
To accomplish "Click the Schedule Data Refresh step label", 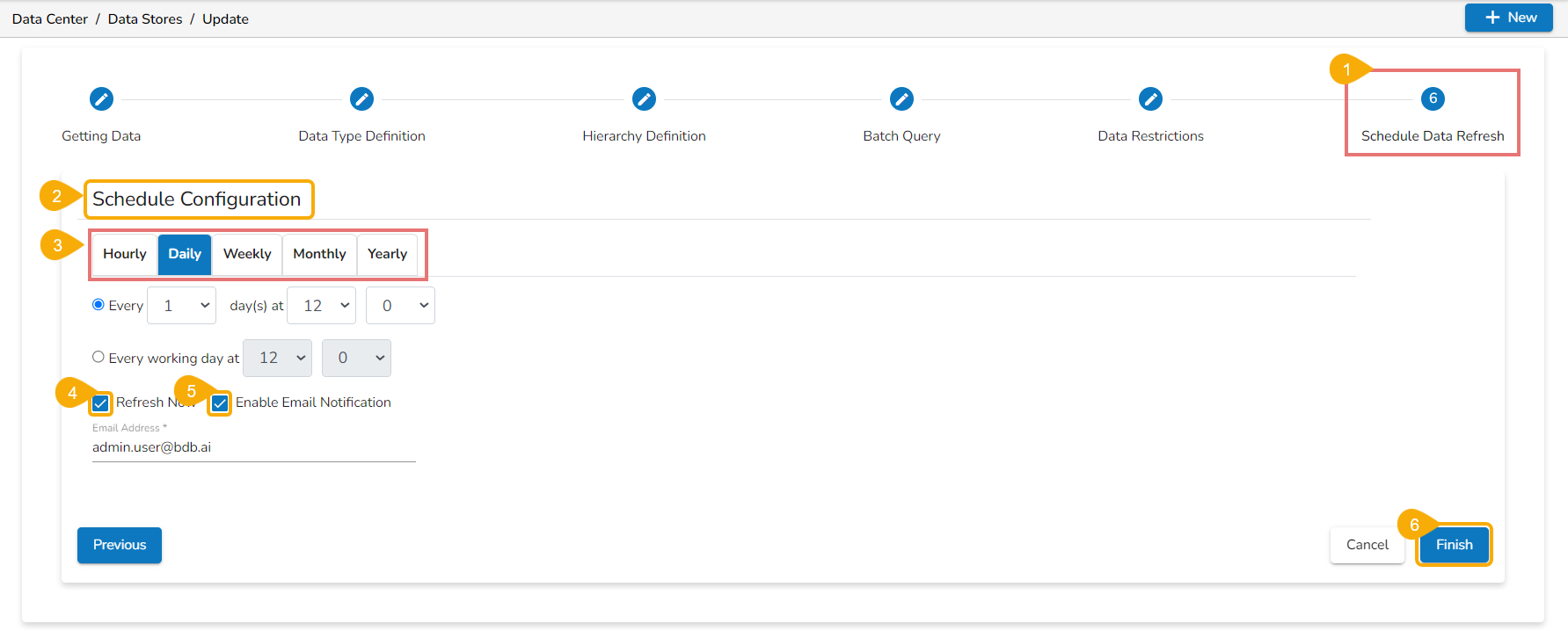I will (x=1433, y=136).
